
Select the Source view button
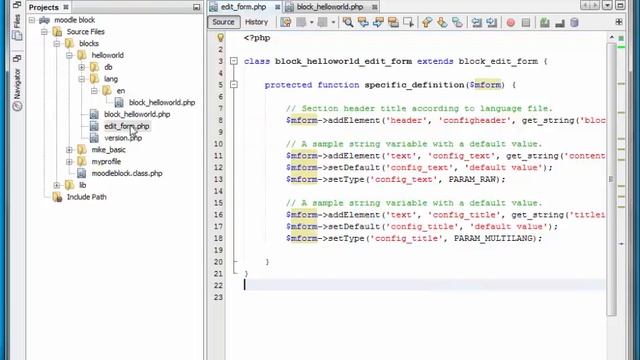223,22
